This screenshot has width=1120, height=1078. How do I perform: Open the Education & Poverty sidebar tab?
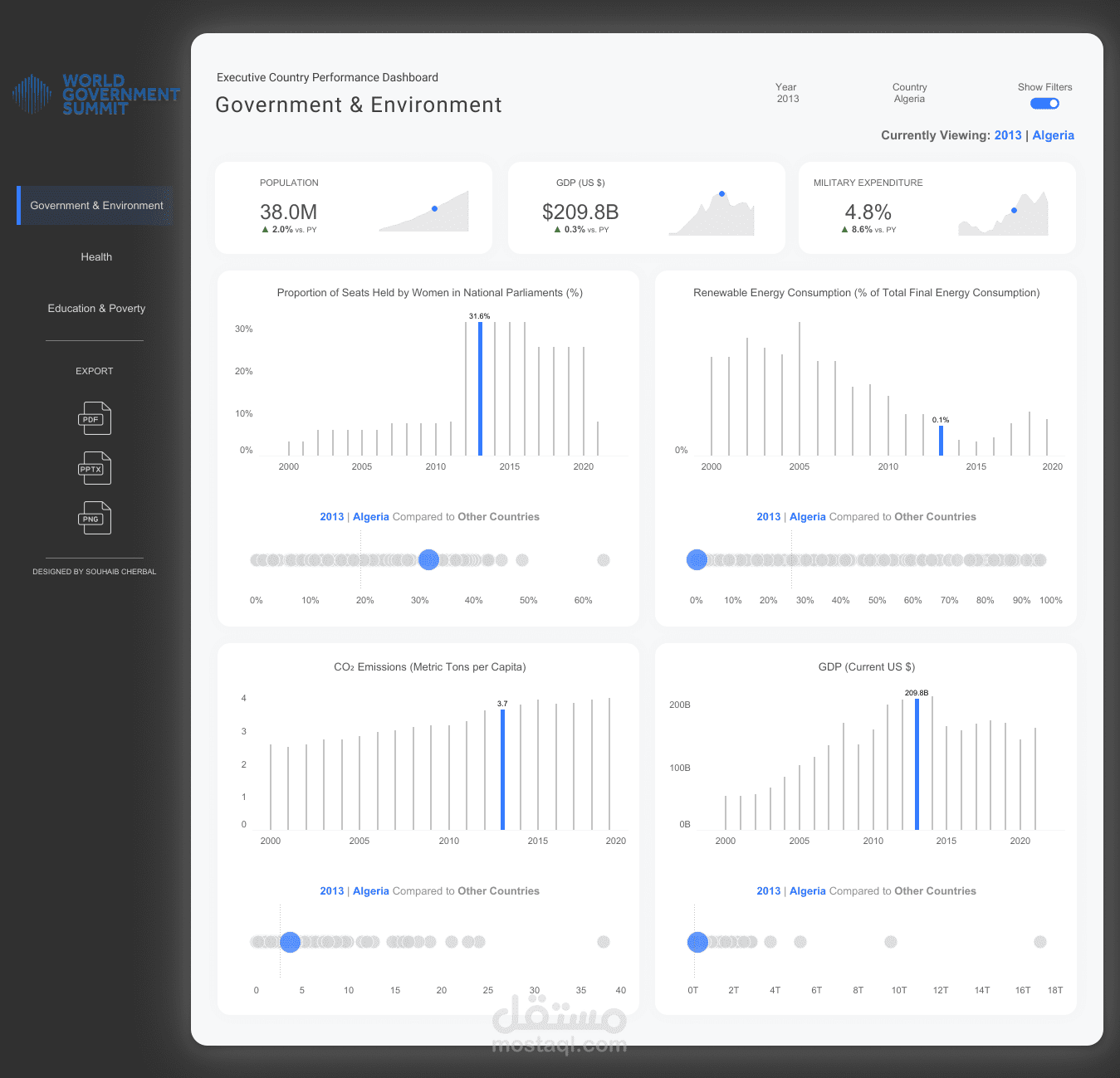[96, 309]
